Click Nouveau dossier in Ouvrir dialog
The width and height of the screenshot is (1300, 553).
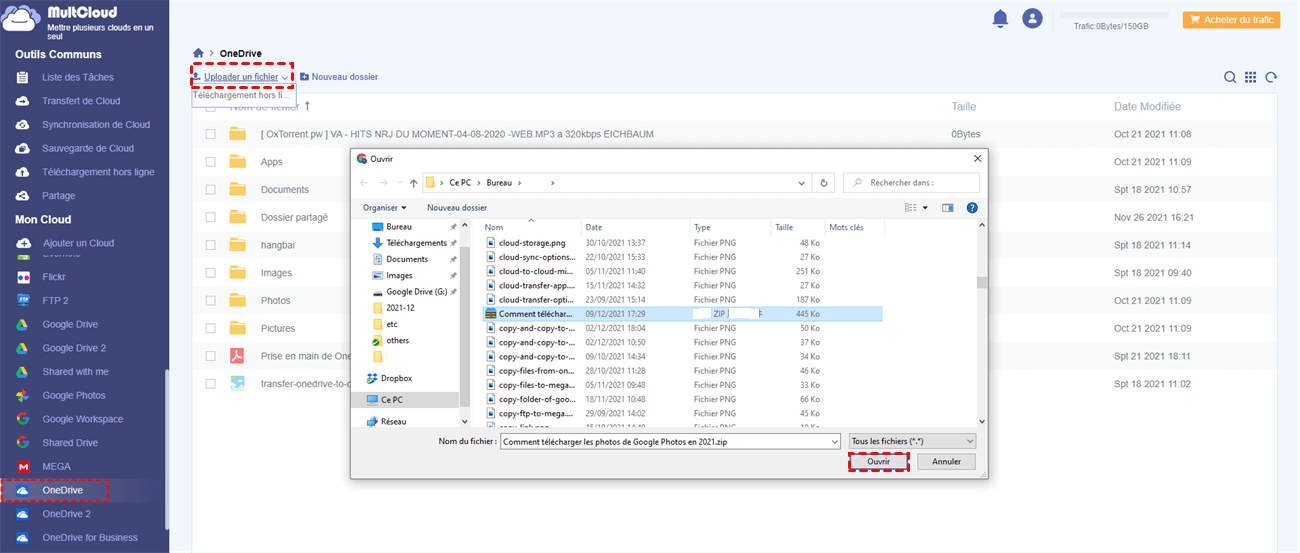click(x=457, y=208)
